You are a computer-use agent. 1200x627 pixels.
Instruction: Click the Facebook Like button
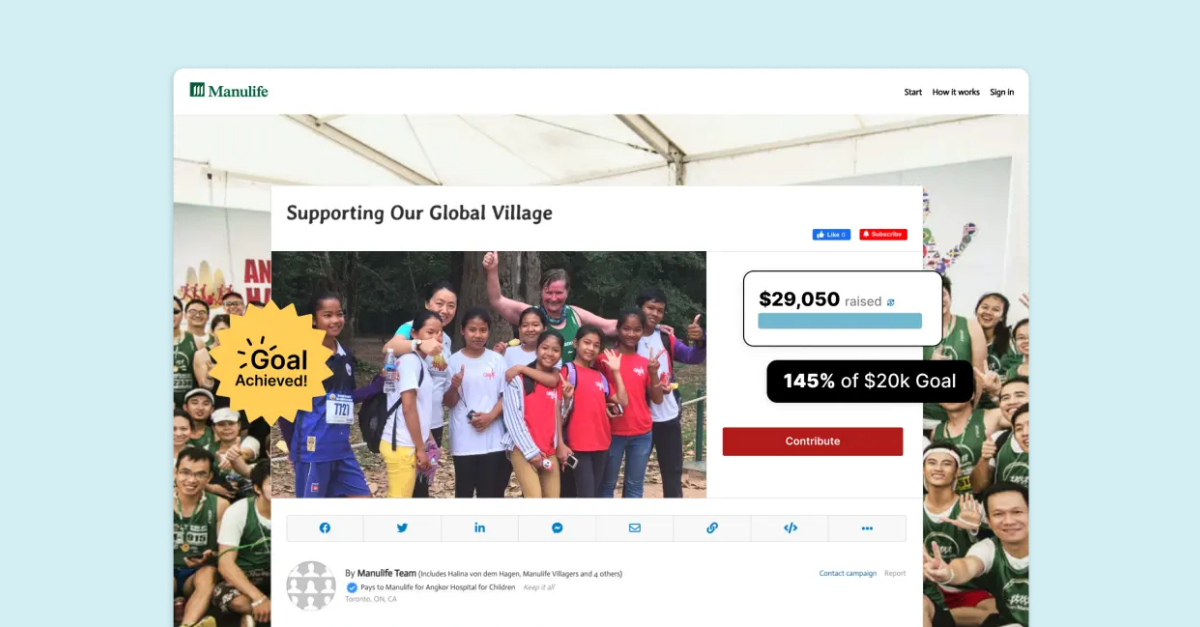(831, 234)
